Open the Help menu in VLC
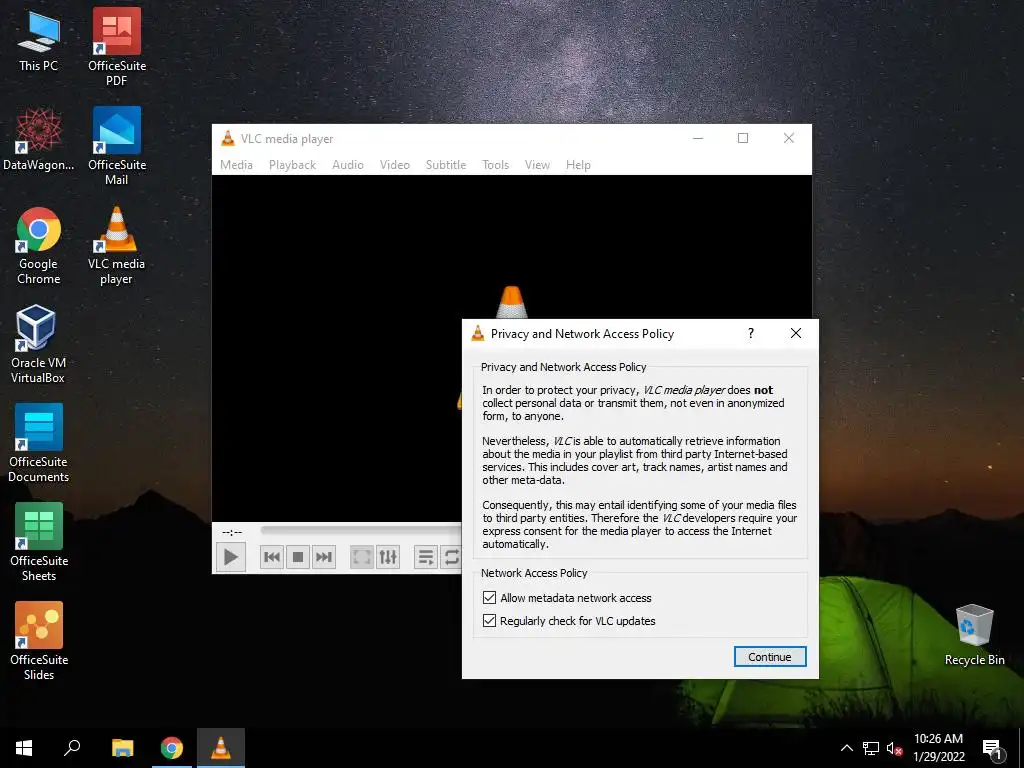This screenshot has width=1024, height=768. click(578, 165)
